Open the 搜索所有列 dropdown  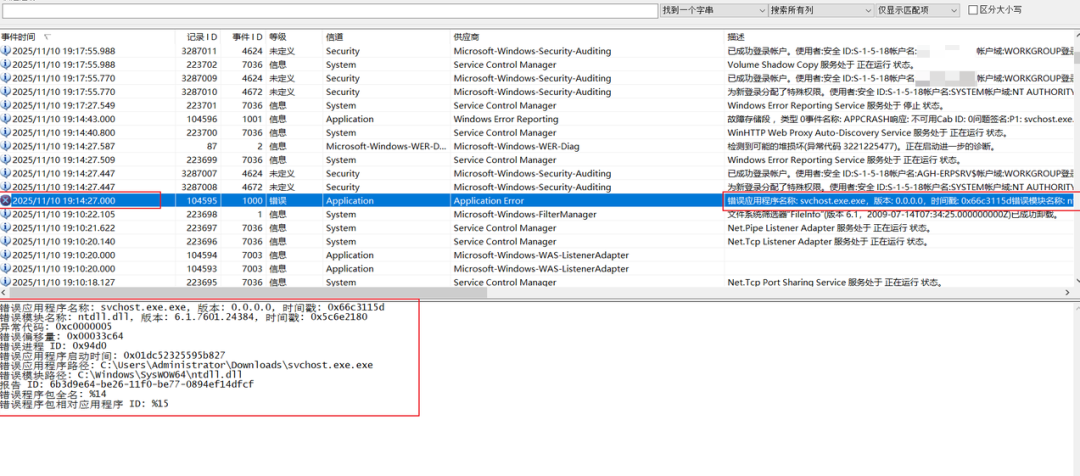coord(822,10)
